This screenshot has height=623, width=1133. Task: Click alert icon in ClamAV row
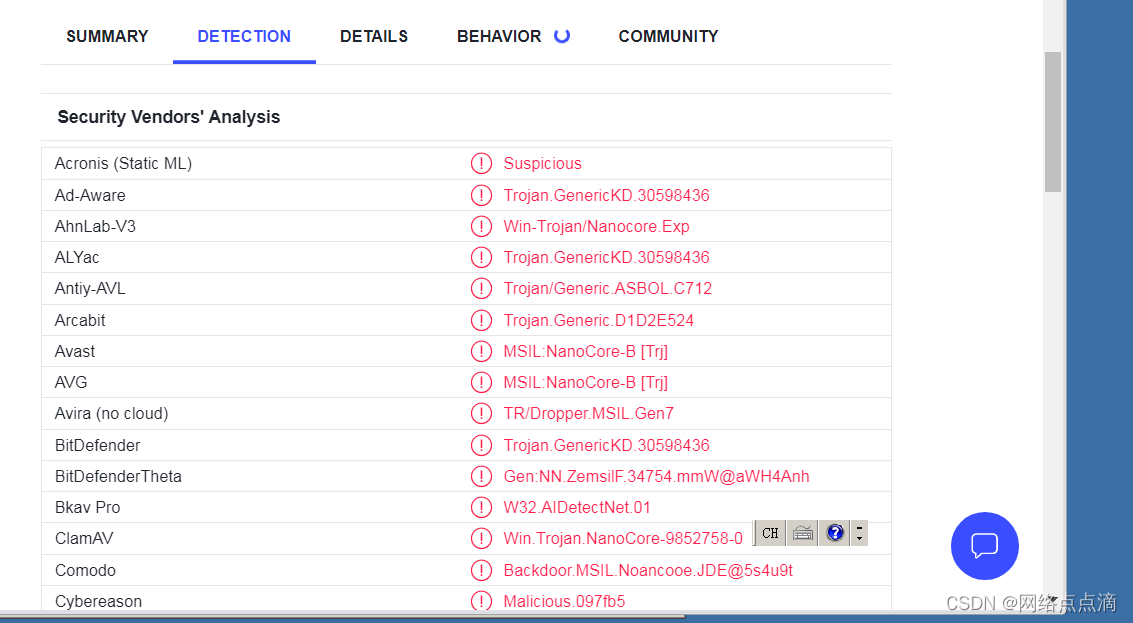(481, 538)
